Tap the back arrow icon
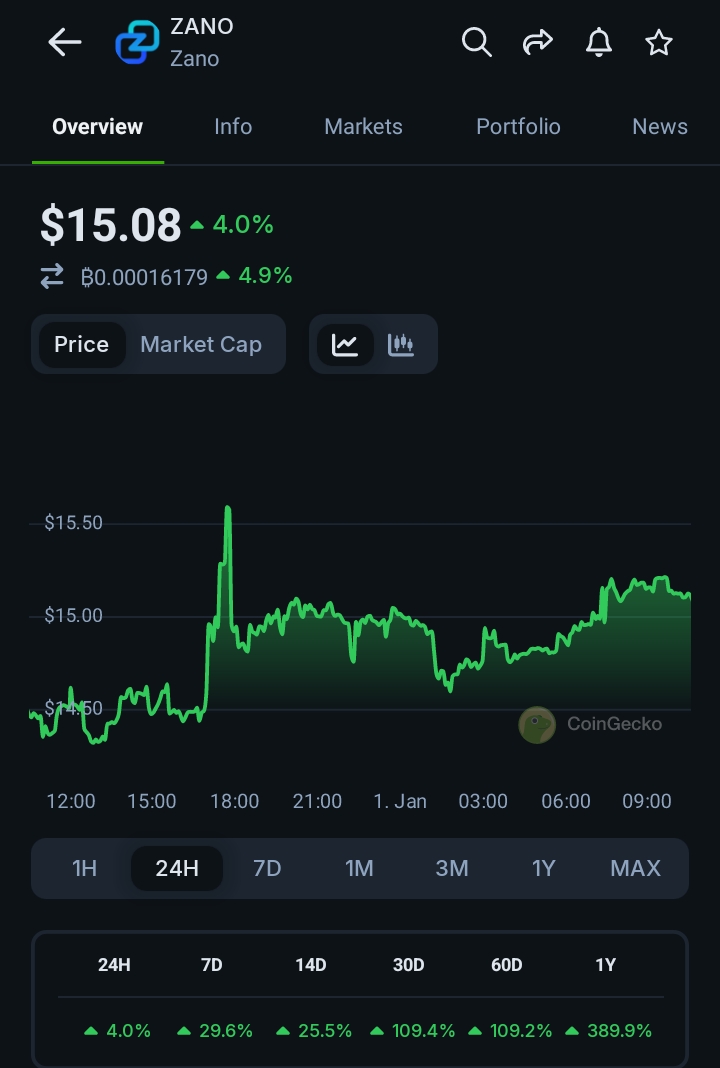The height and width of the screenshot is (1068, 720). coord(65,42)
